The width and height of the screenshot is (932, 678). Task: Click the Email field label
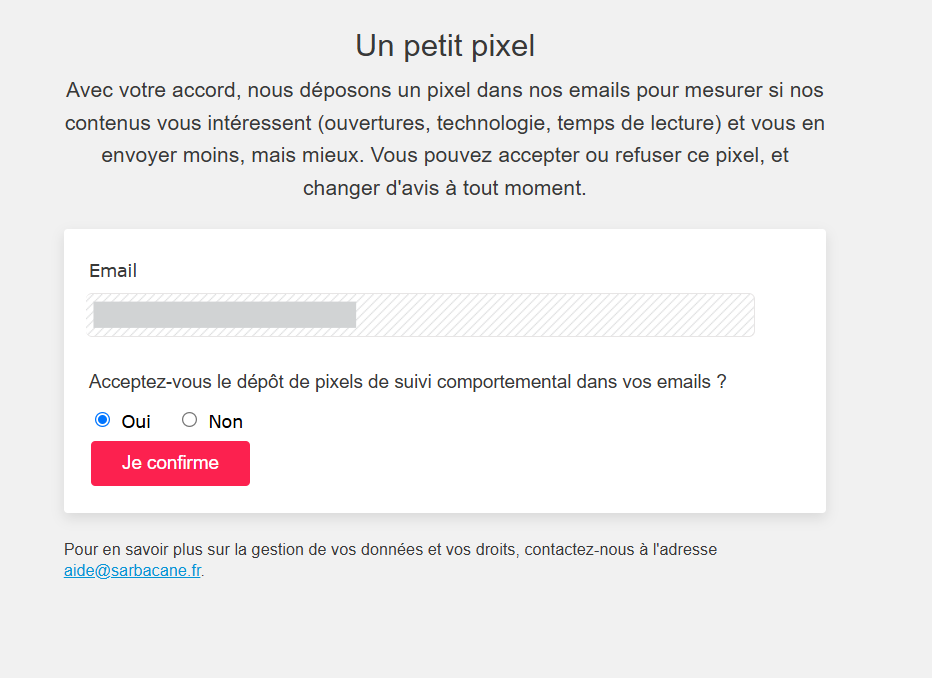(x=113, y=271)
